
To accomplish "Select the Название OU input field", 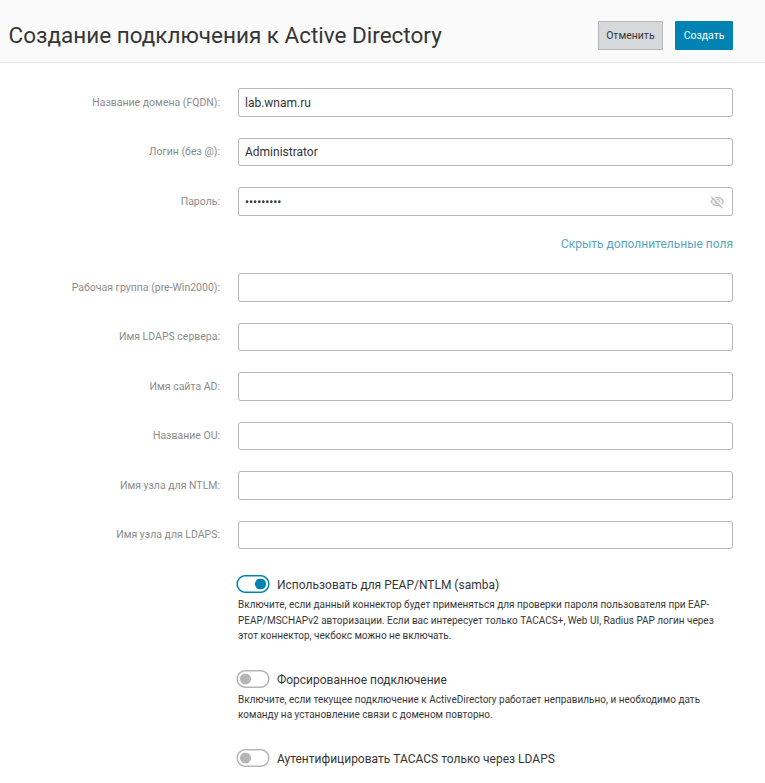I will point(485,436).
